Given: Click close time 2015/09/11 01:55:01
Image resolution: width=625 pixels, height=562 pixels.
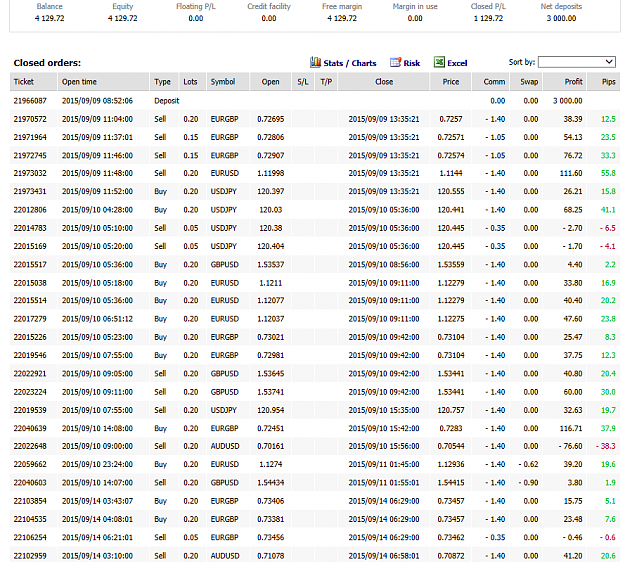Looking at the screenshot, I should 384,483.
